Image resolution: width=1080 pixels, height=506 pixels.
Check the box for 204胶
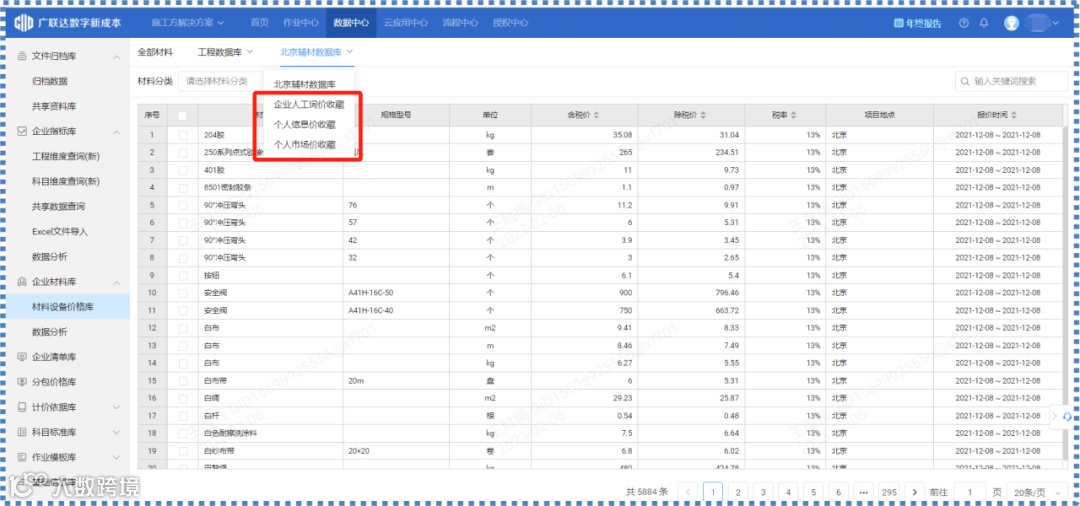pyautogui.click(x=183, y=135)
